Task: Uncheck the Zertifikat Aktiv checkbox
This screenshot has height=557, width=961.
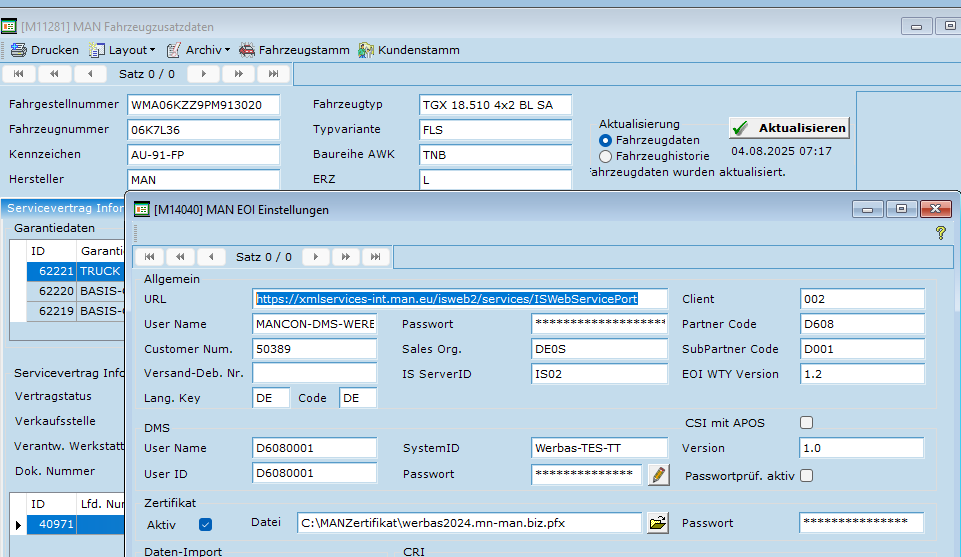Action: click(x=205, y=524)
